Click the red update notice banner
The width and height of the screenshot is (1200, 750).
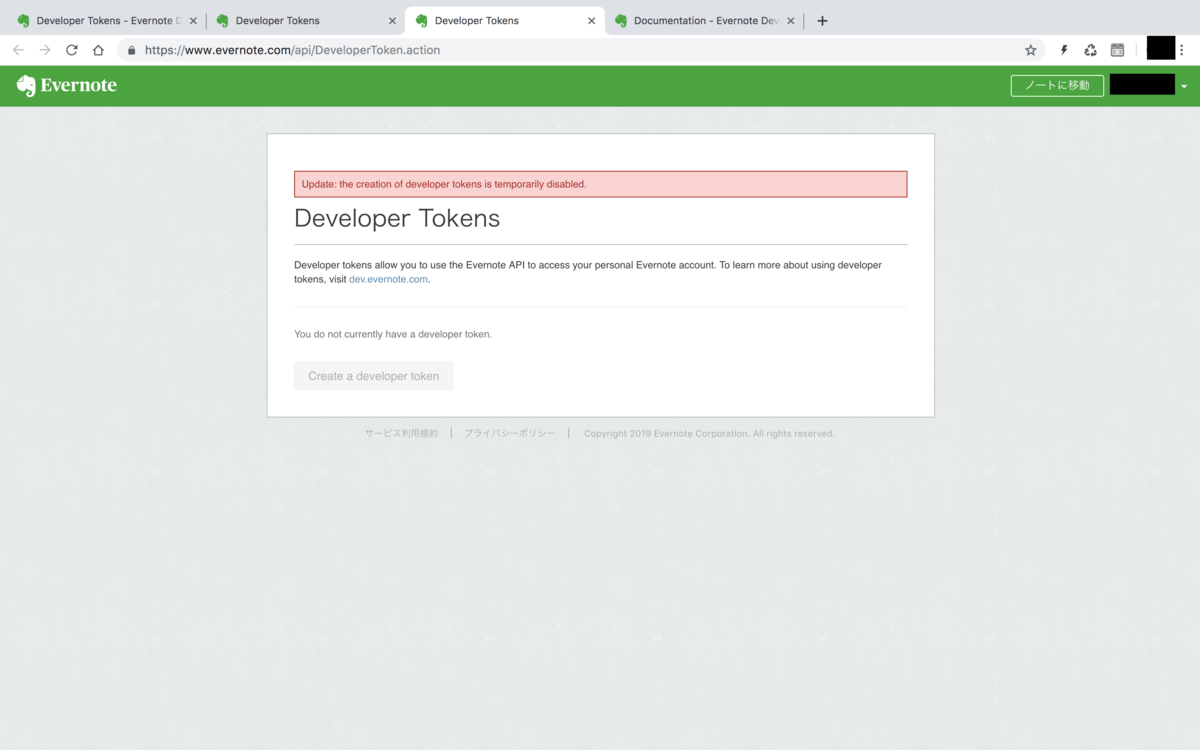pos(600,184)
